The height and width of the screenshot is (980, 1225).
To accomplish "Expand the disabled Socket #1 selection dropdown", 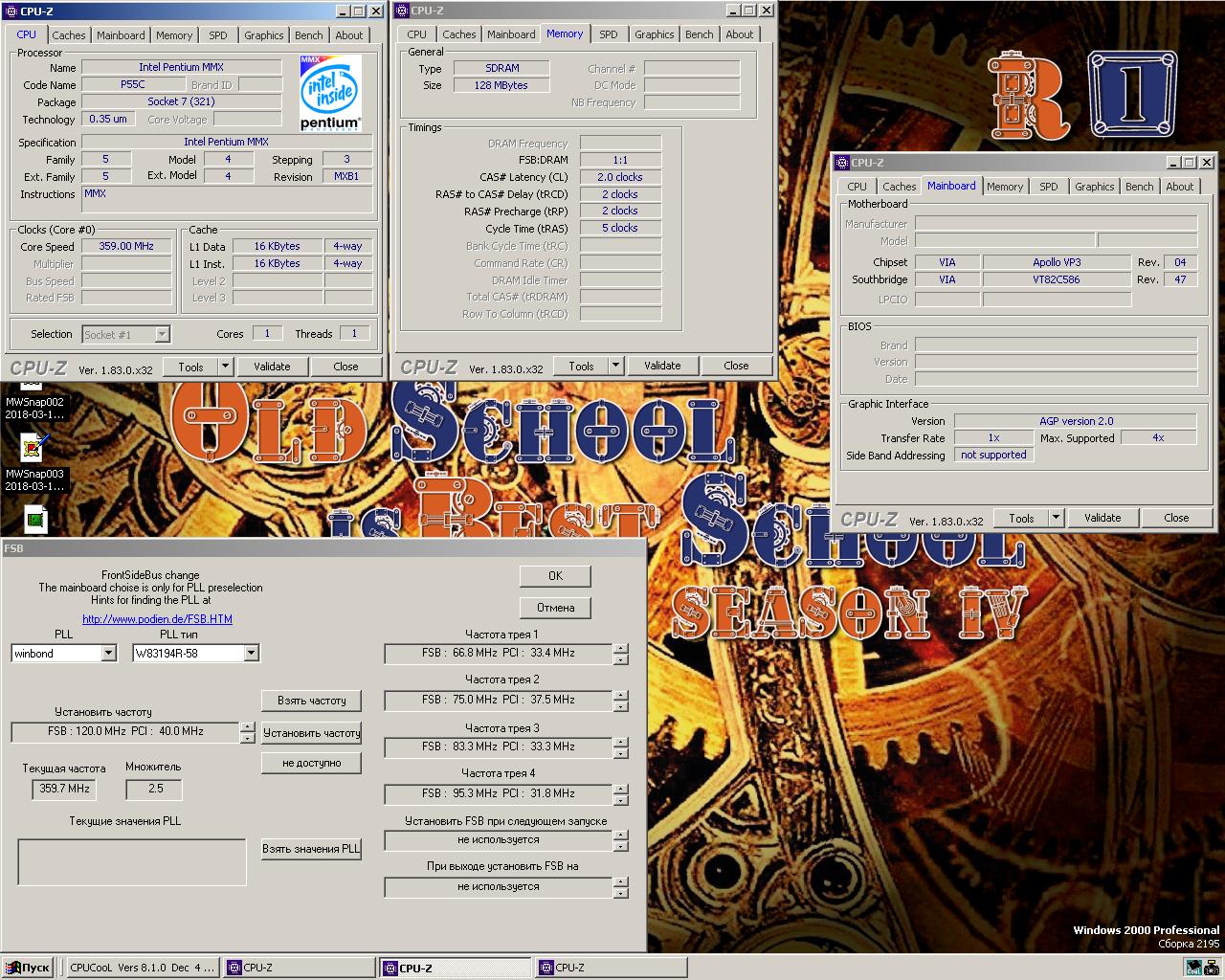I will point(162,334).
